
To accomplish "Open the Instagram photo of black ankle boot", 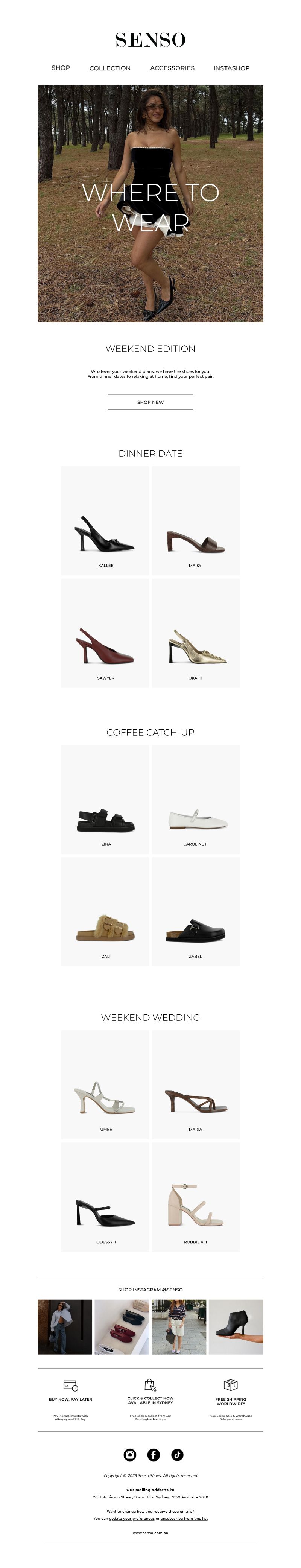I will (x=236, y=1327).
